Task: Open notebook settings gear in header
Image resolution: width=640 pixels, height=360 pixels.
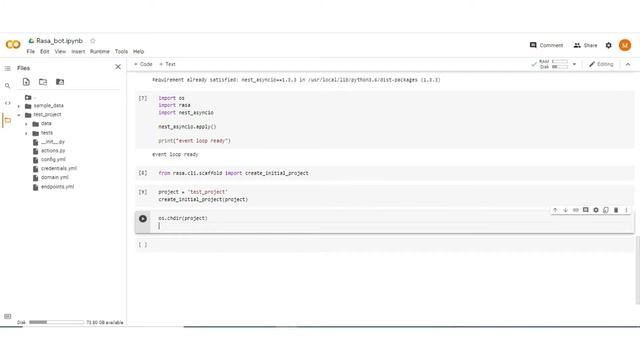Action: pyautogui.click(x=609, y=45)
